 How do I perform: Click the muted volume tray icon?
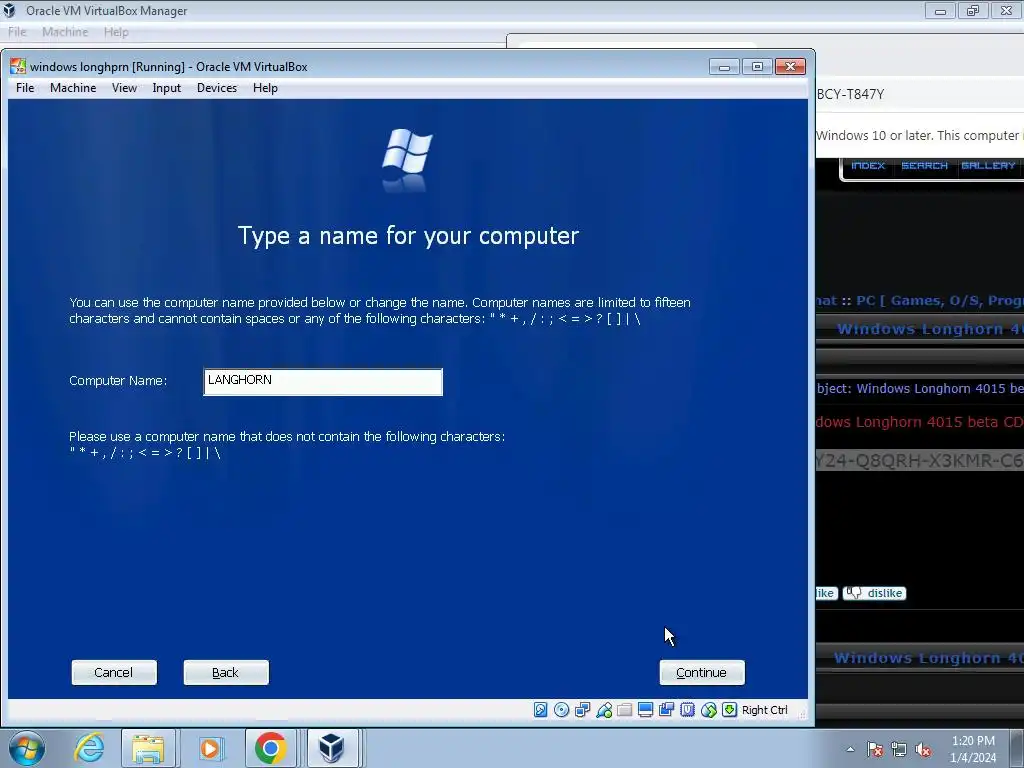pyautogui.click(x=923, y=750)
